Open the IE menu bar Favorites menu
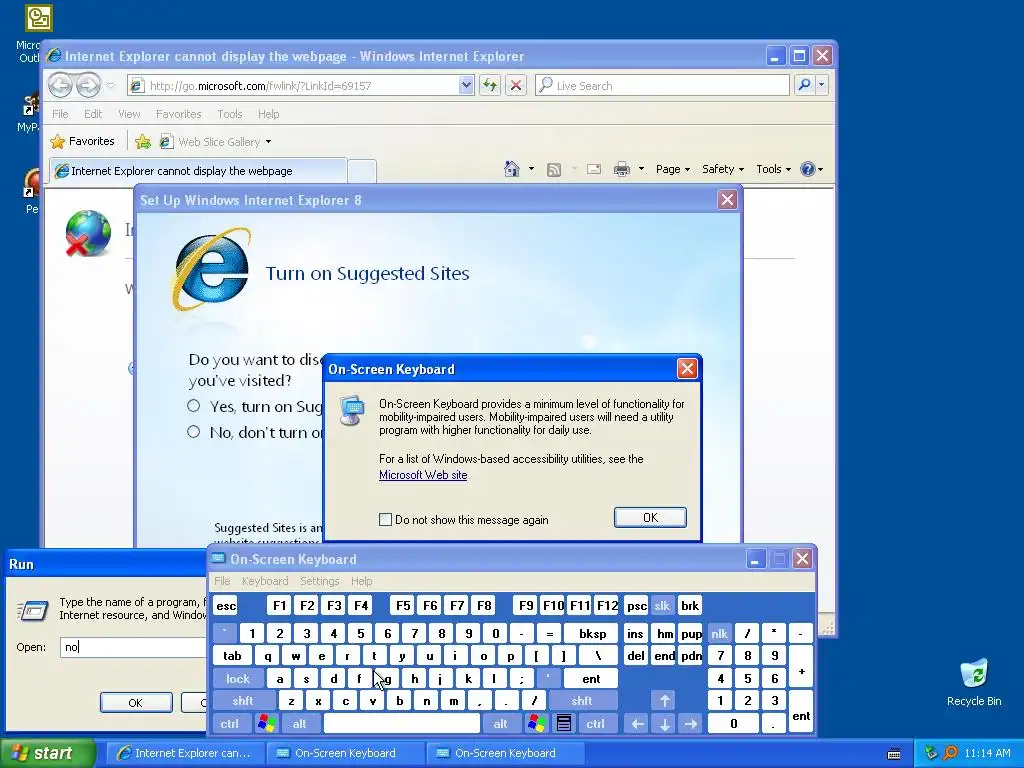 tap(178, 114)
